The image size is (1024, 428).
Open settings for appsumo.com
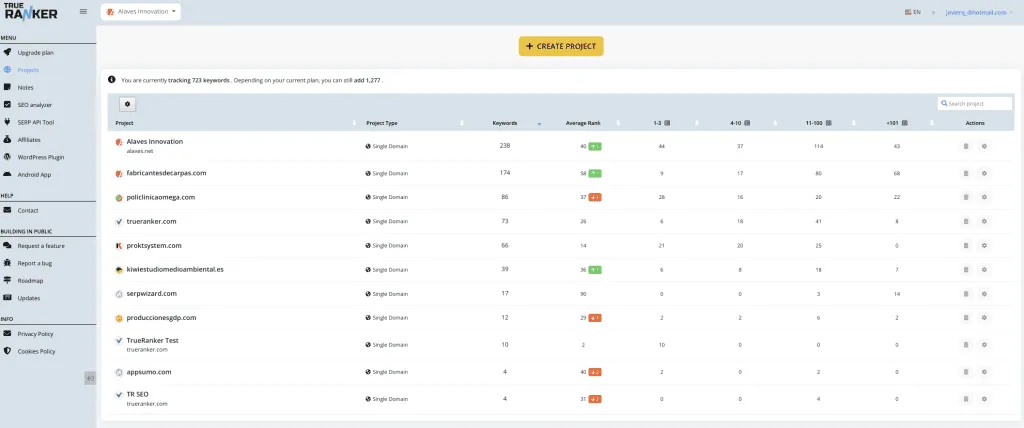coord(984,372)
